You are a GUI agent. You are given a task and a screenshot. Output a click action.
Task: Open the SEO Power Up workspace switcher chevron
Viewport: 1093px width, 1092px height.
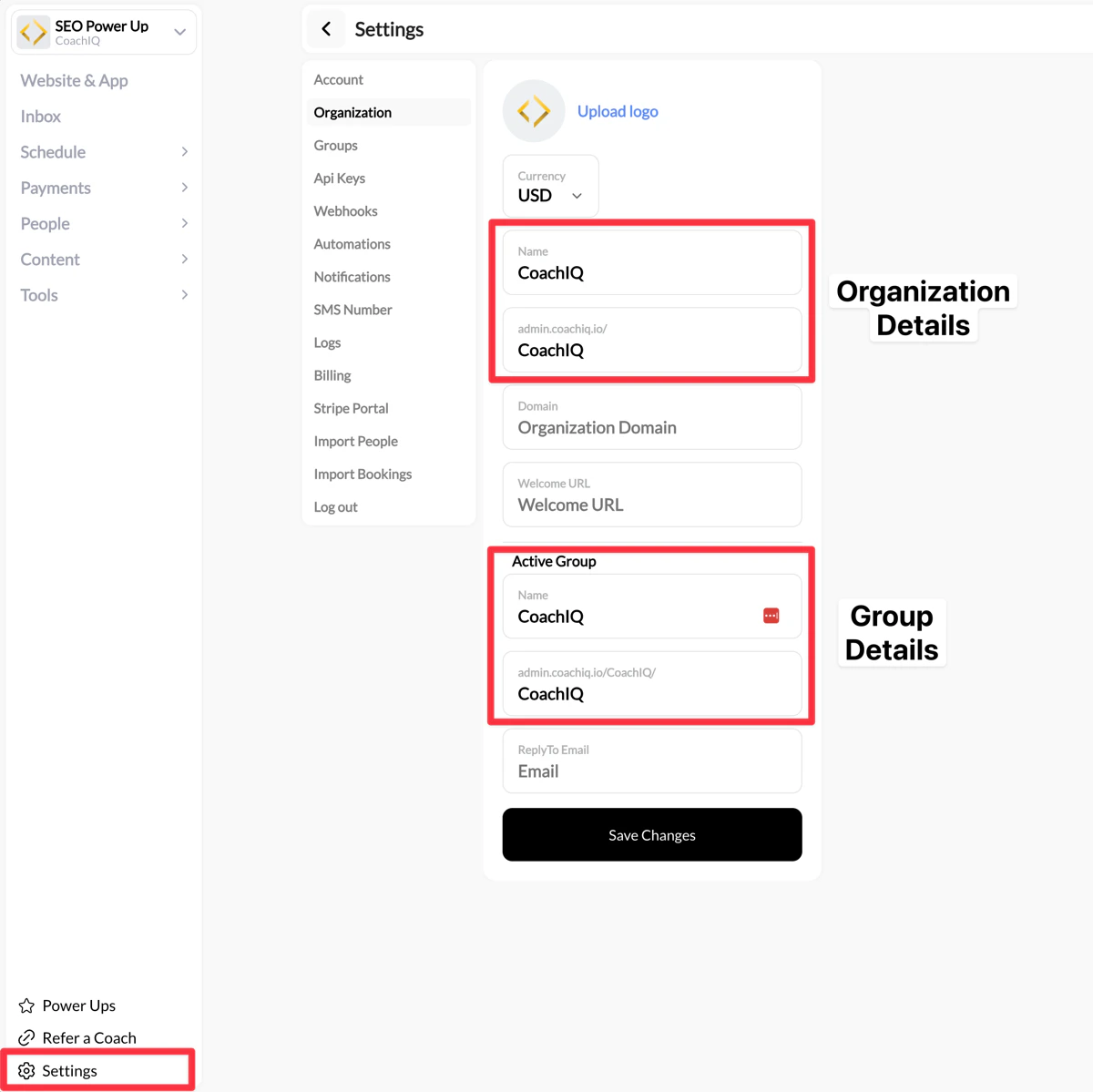coord(179,32)
